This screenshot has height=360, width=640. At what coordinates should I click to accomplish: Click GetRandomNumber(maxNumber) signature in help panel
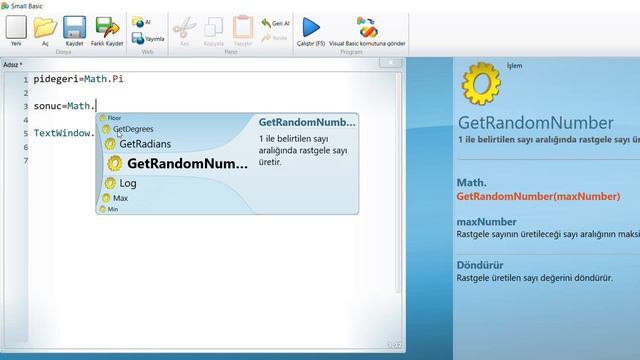pyautogui.click(x=538, y=196)
